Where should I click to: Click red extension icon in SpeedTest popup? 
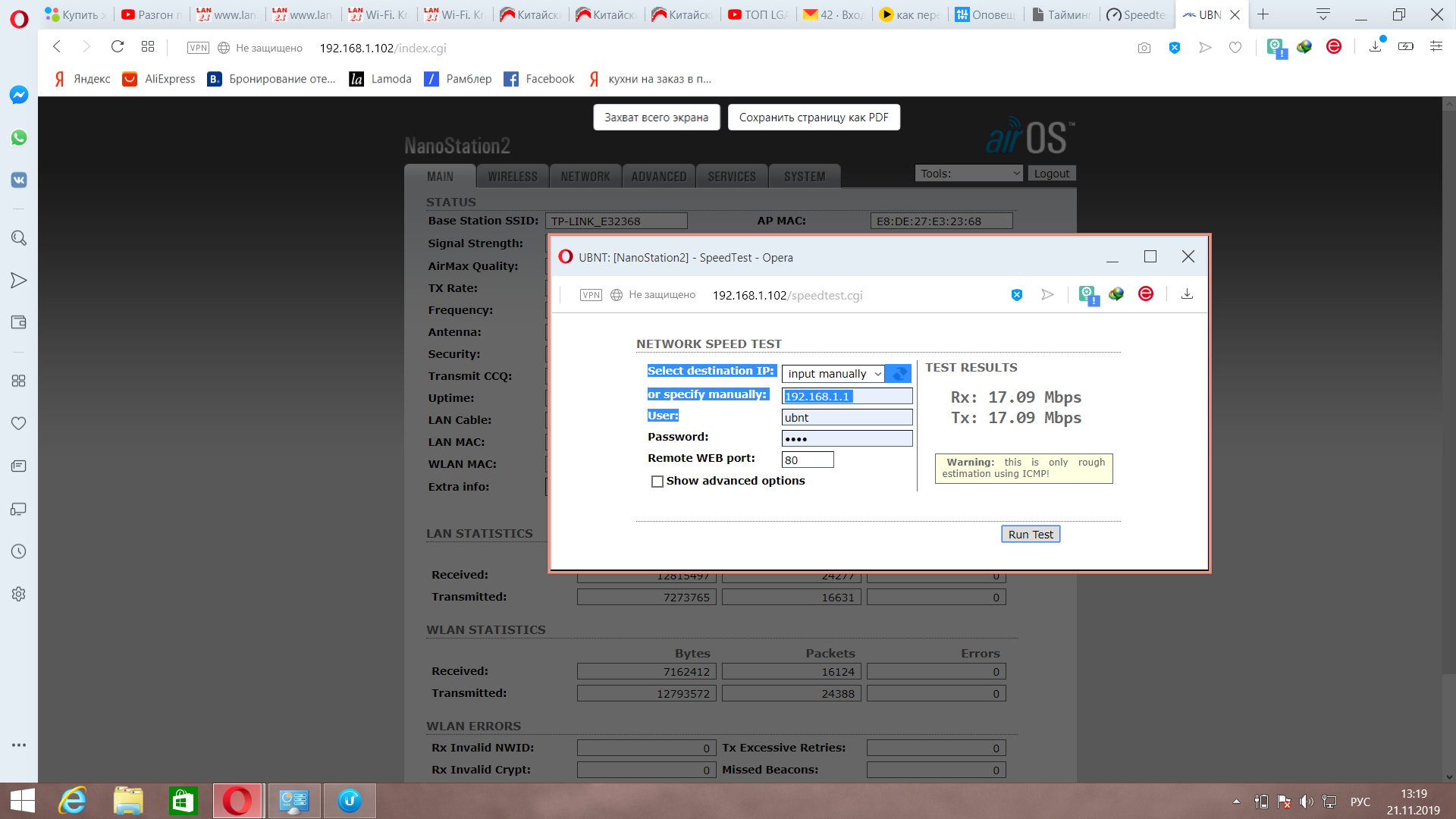point(1146,294)
